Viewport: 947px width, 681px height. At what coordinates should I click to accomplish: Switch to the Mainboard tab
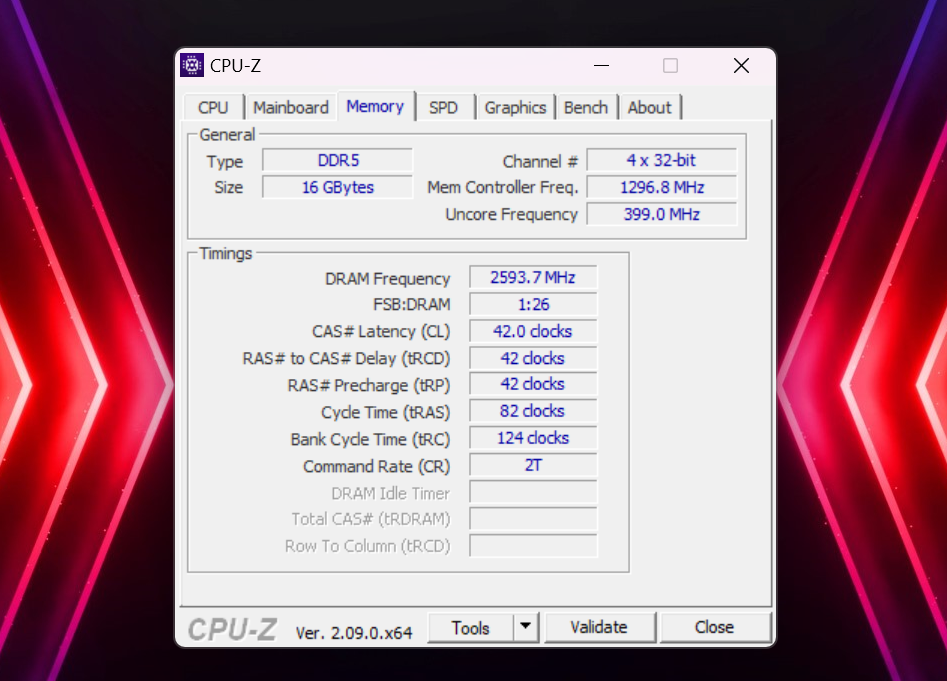pyautogui.click(x=291, y=107)
